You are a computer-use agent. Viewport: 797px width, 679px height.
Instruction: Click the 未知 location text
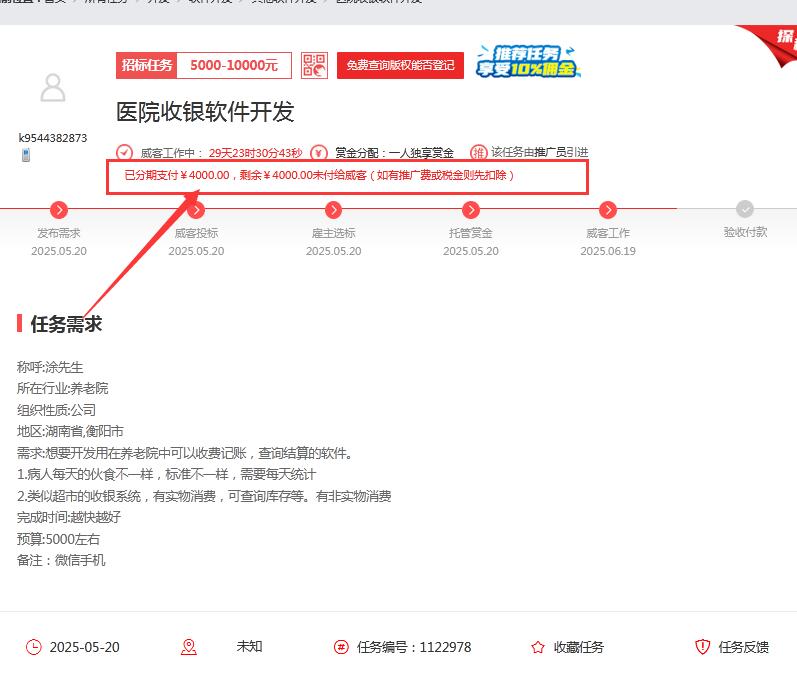(x=249, y=646)
